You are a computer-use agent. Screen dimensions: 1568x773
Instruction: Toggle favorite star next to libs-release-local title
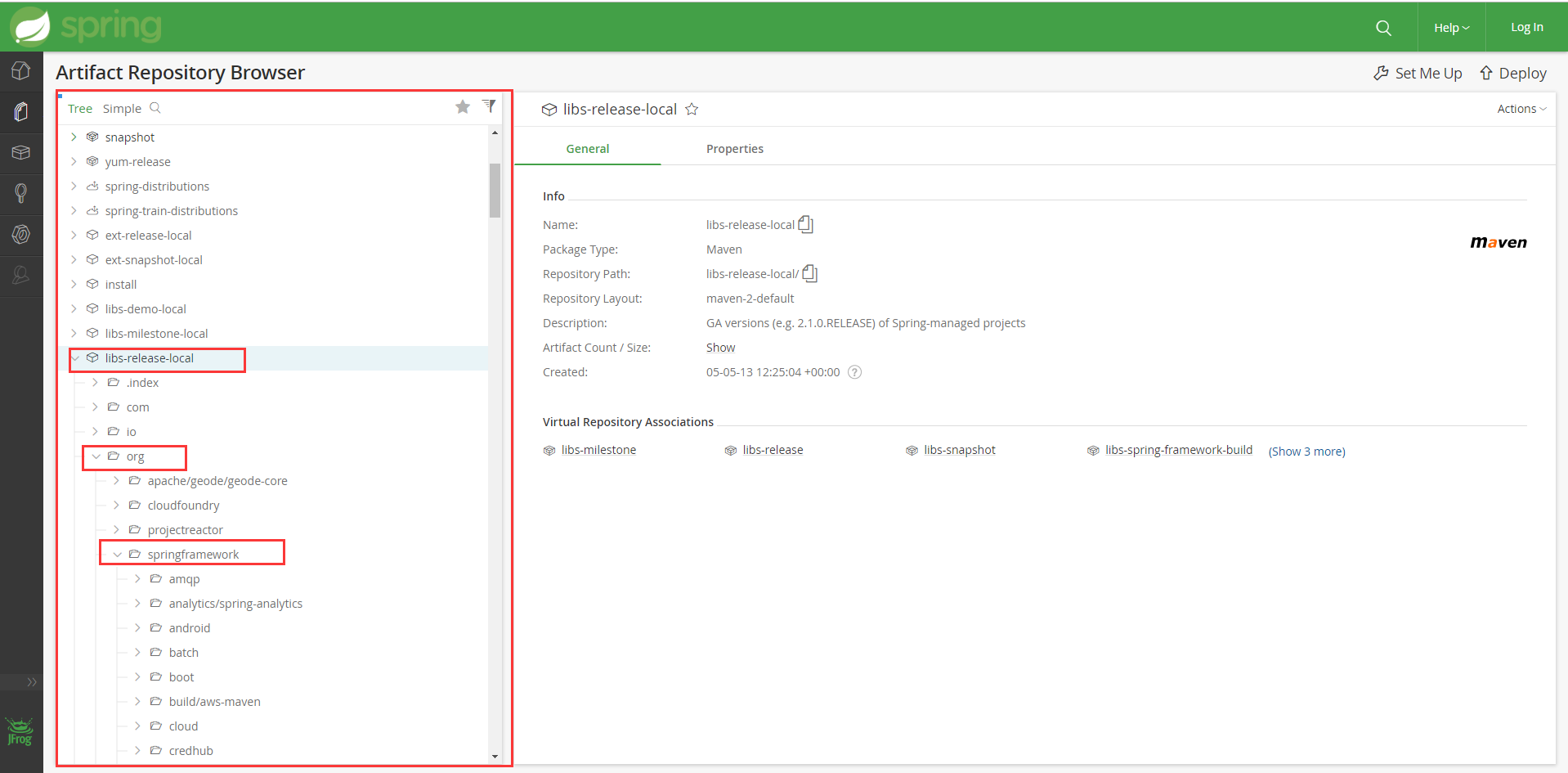[692, 109]
